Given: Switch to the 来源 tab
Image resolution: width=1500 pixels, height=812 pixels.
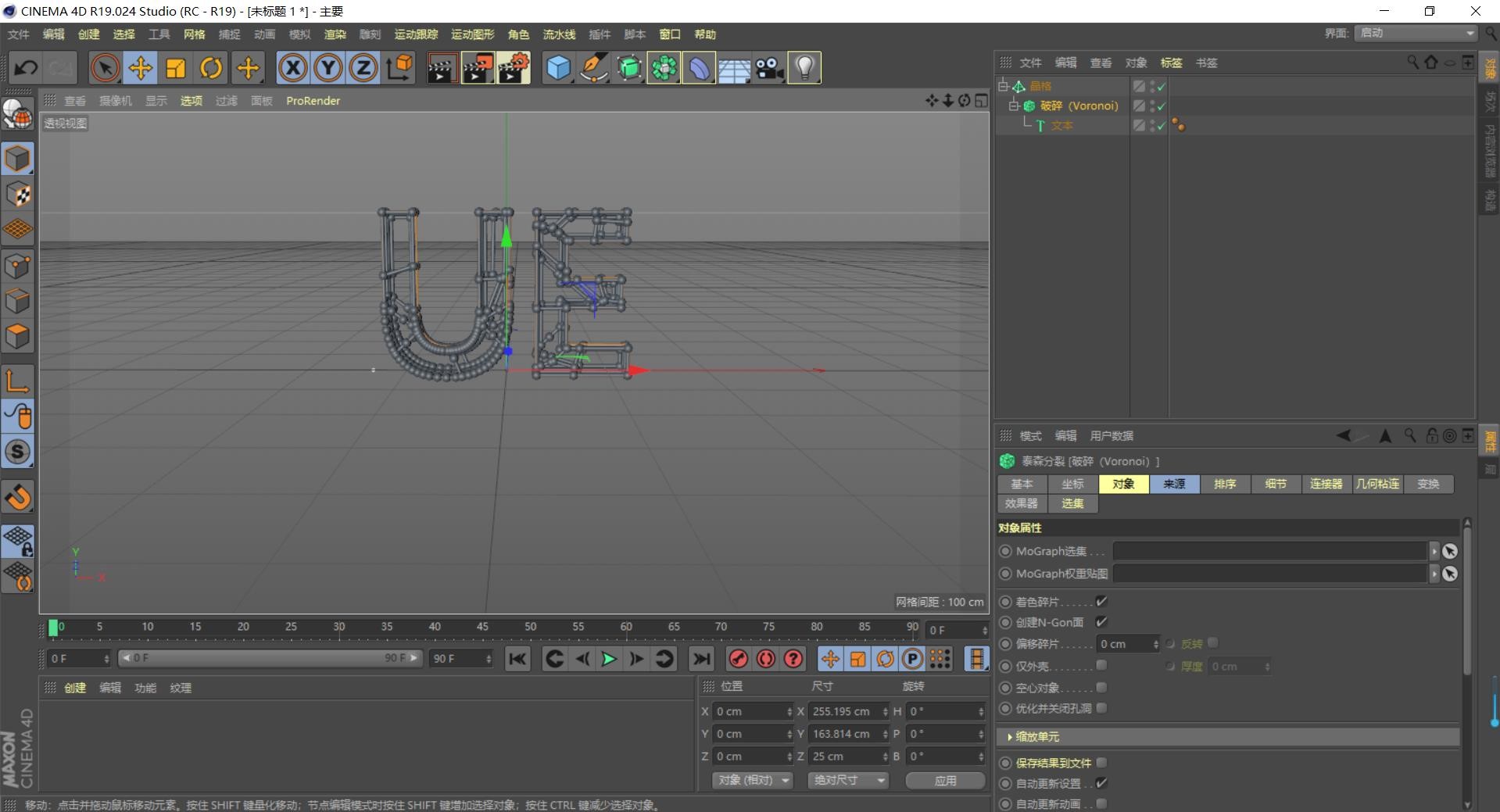Looking at the screenshot, I should click(1174, 484).
